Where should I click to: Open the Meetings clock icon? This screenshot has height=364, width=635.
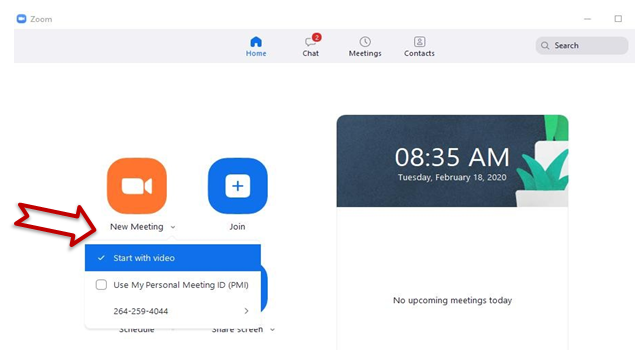point(365,42)
